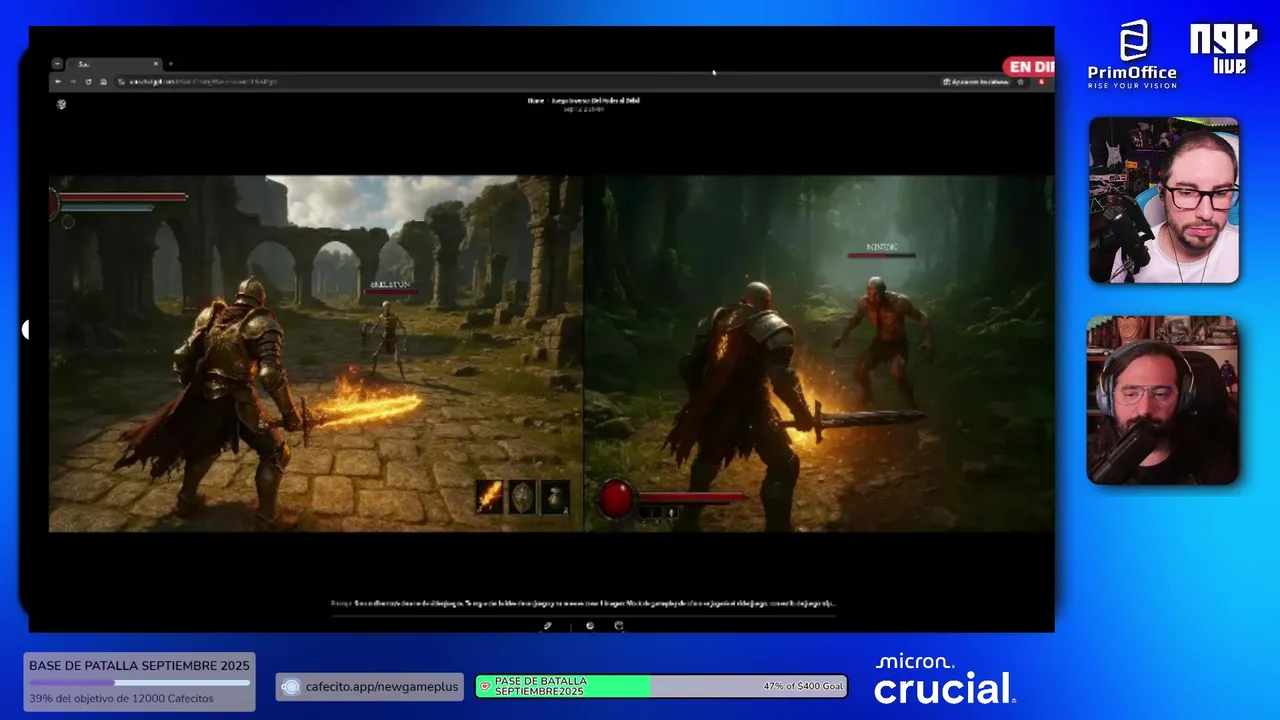The width and height of the screenshot is (1280, 720).
Task: Select the flaming sword item slot
Action: pyautogui.click(x=489, y=496)
